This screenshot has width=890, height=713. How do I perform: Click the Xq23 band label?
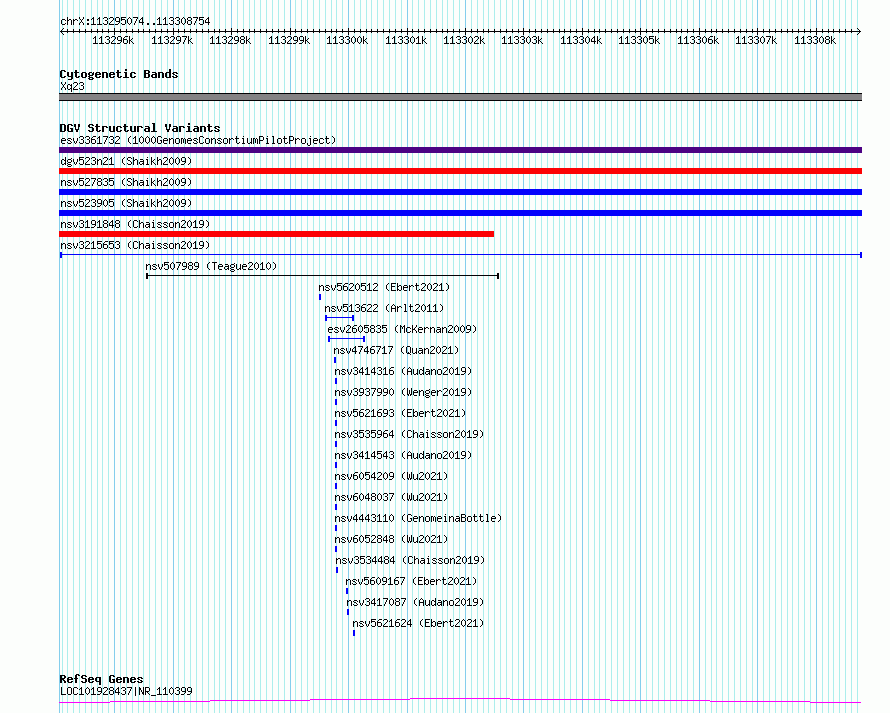tap(72, 86)
